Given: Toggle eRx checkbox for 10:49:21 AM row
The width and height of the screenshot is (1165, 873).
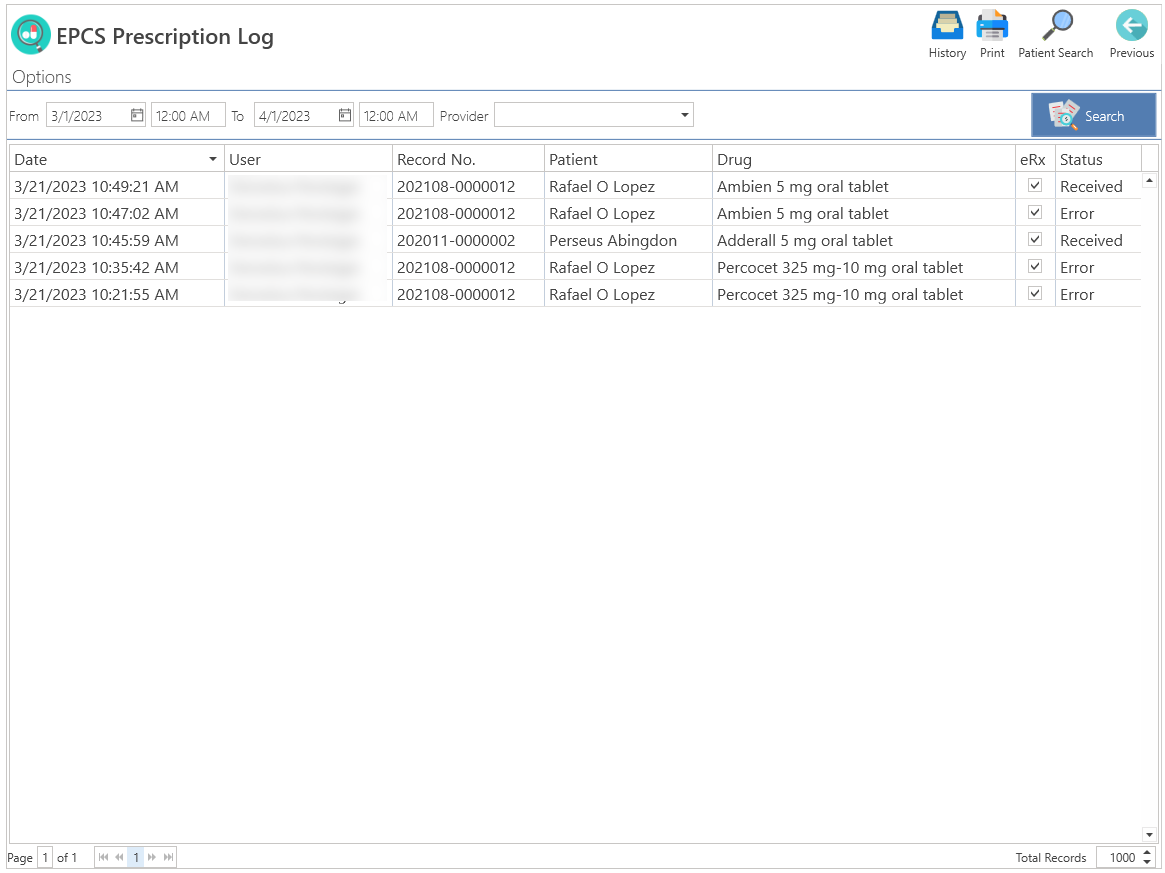Looking at the screenshot, I should tap(1034, 185).
